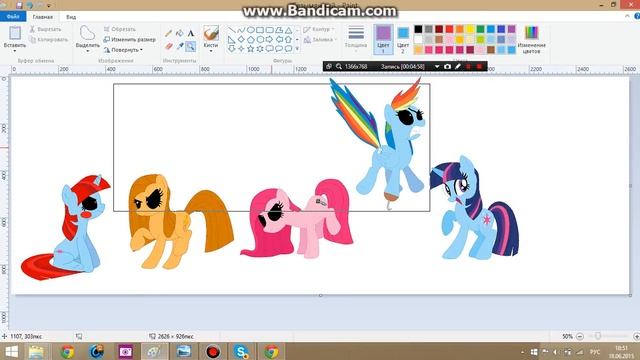Screen dimensions: 640x360
Task: Open Изменение цветов edit colors
Action: pos(531,40)
